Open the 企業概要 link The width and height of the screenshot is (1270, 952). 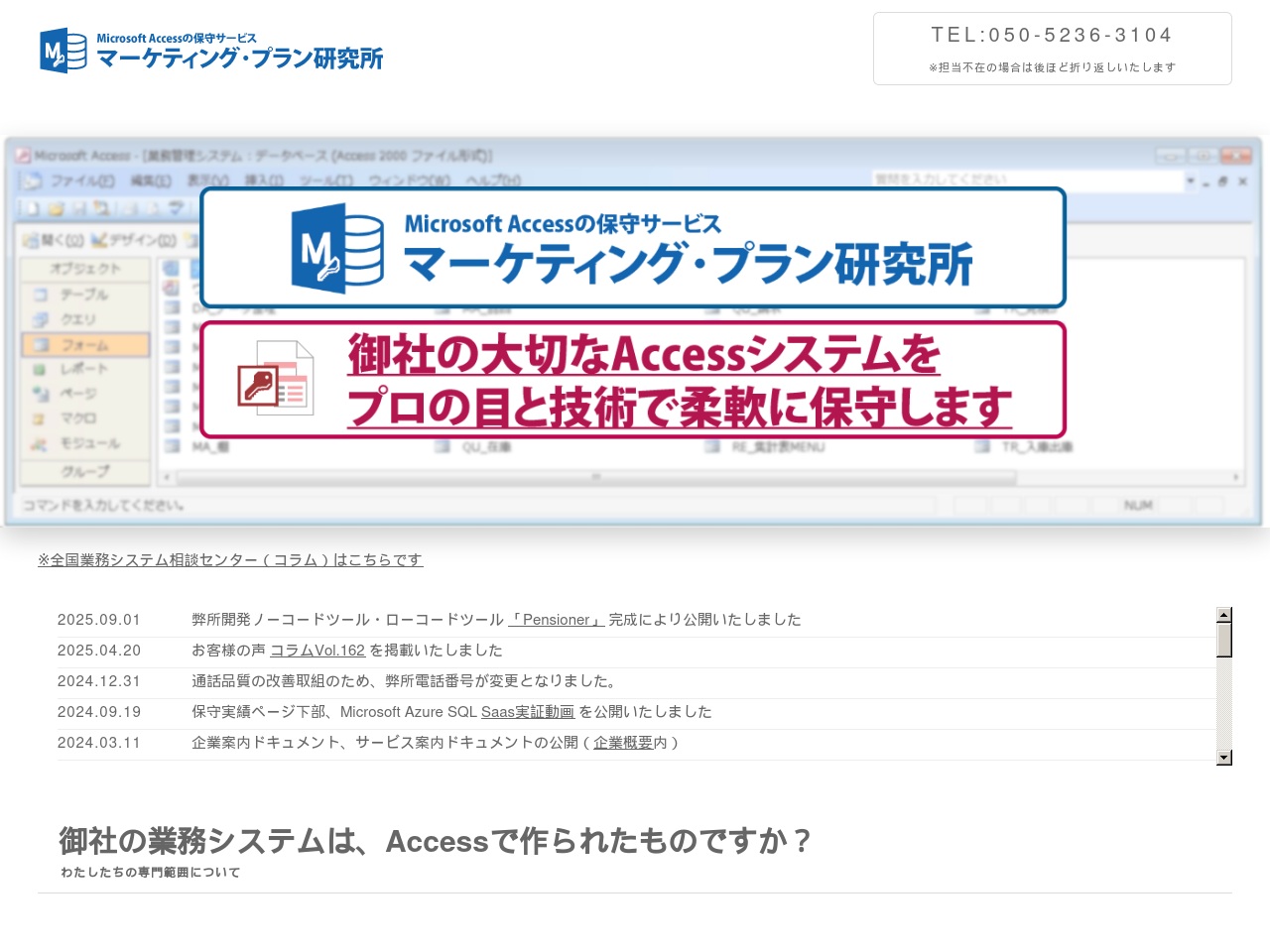tap(623, 743)
